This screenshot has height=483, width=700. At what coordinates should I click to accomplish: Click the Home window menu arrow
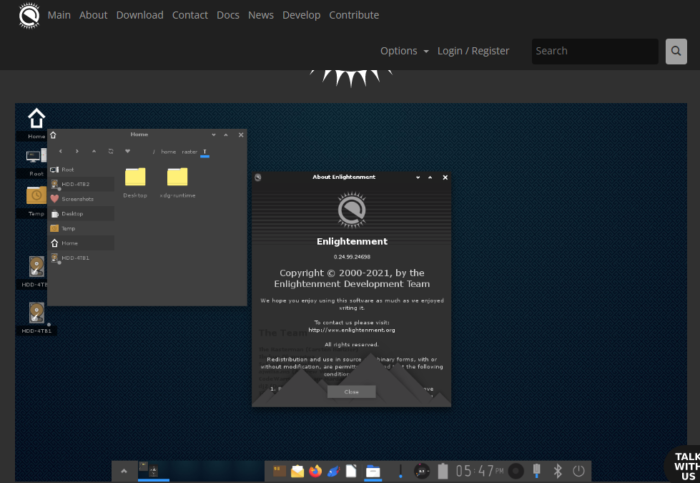(214, 135)
